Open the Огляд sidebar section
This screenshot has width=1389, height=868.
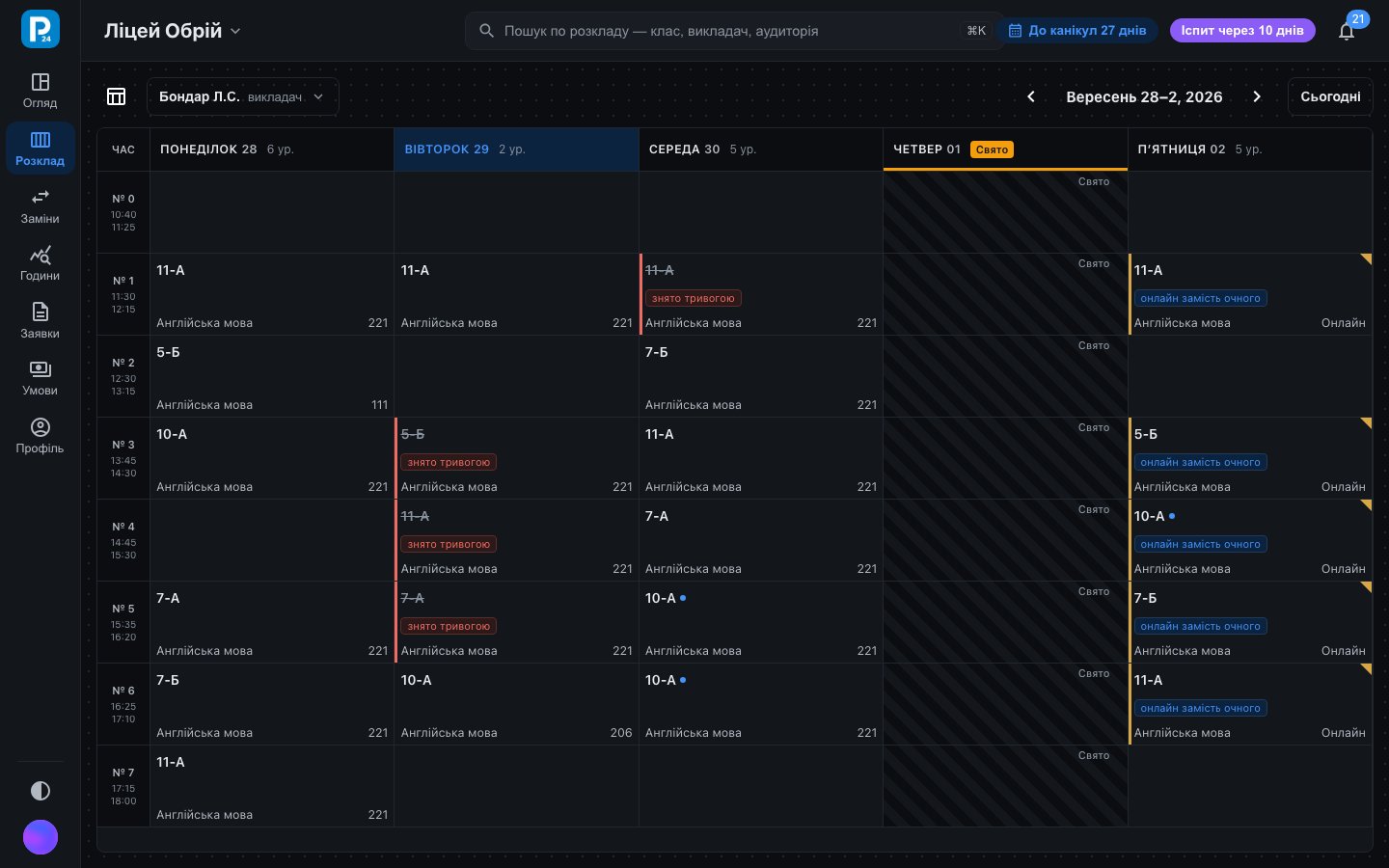(40, 91)
